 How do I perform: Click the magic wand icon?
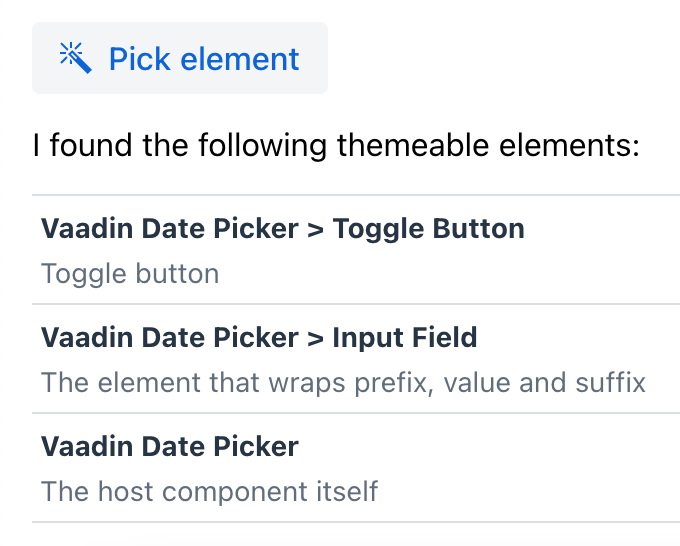coord(76,58)
